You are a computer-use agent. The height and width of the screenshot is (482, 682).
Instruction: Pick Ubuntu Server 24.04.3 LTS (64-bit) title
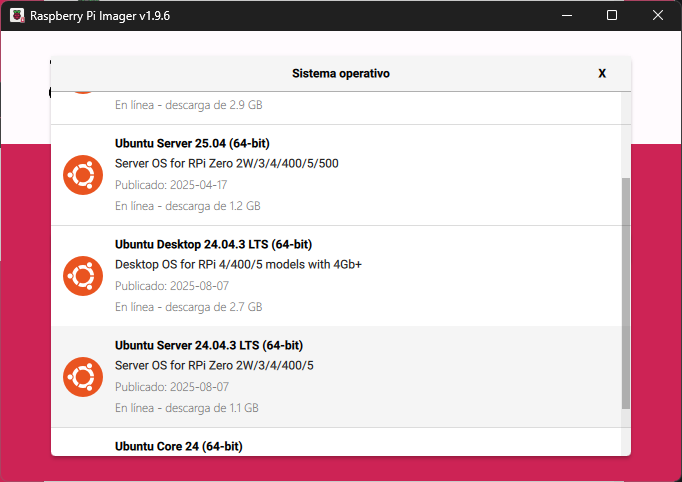pyautogui.click(x=209, y=345)
